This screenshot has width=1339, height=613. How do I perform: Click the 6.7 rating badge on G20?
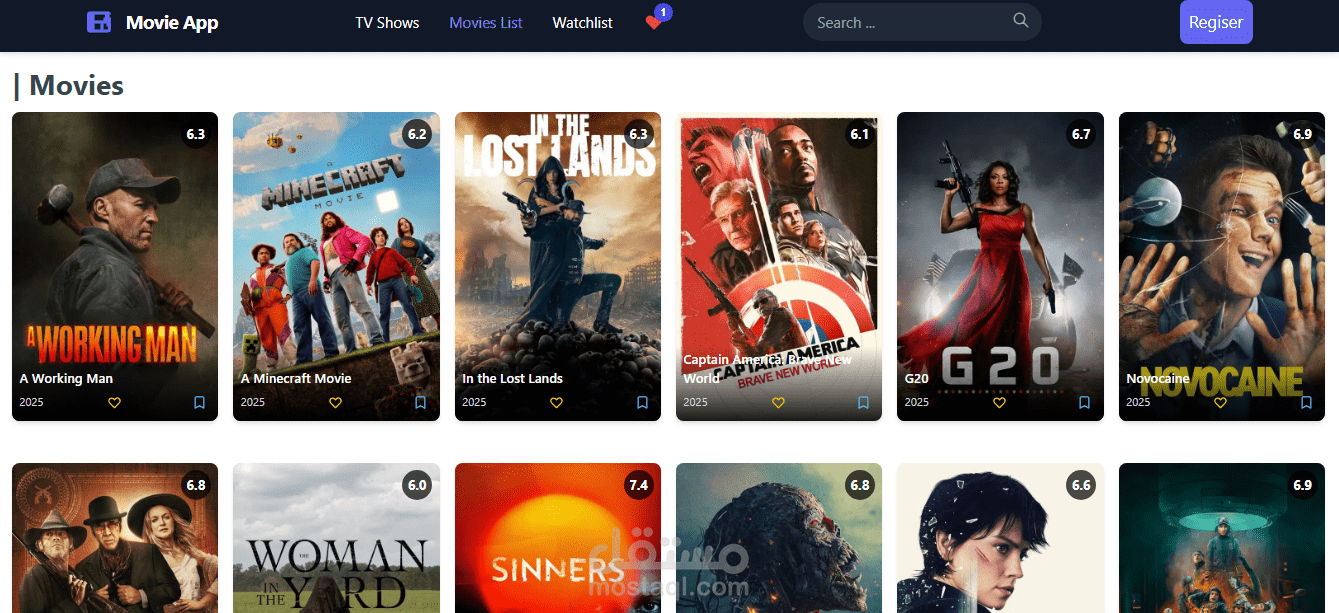point(1081,134)
